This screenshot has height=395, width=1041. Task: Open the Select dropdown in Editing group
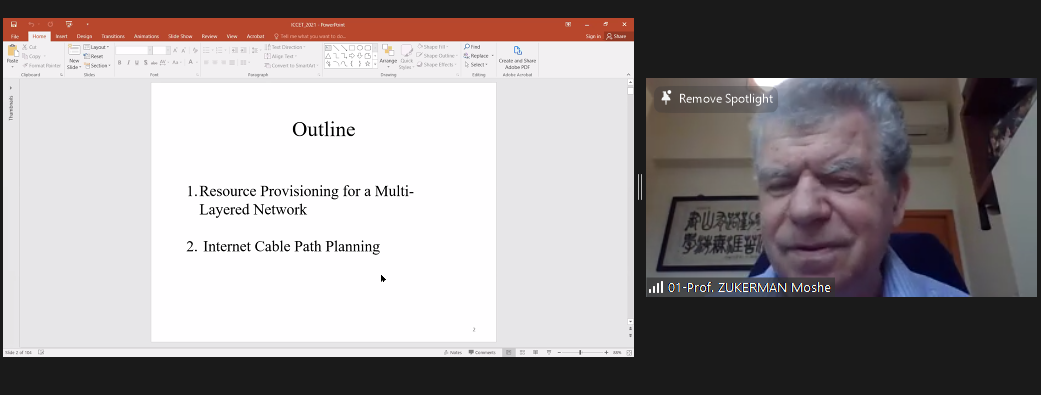475,64
